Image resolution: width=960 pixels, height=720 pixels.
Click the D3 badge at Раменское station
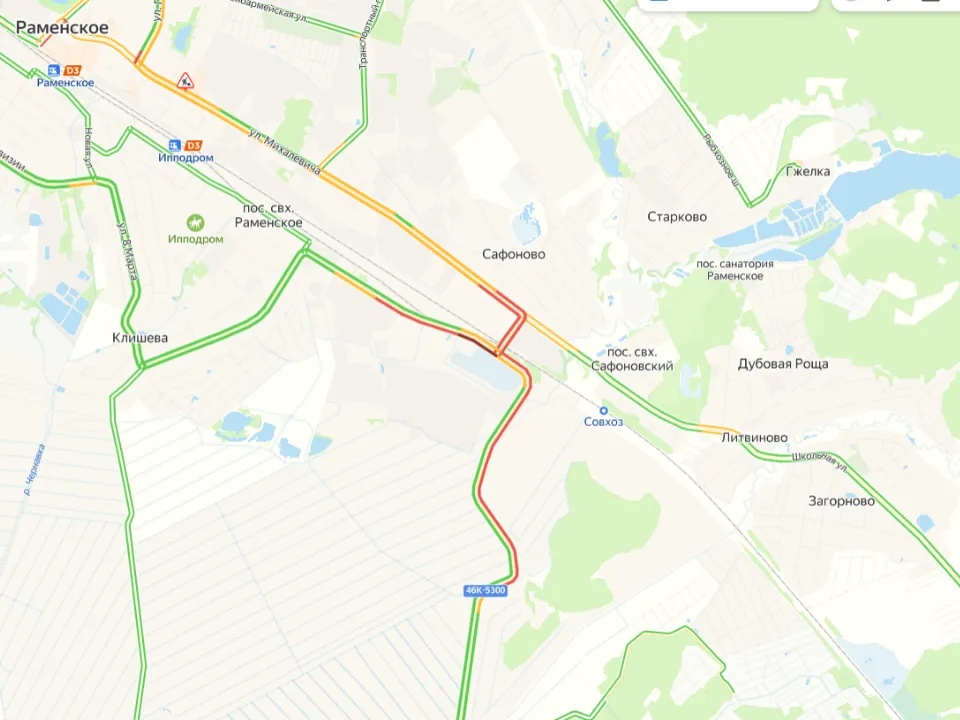[x=72, y=70]
